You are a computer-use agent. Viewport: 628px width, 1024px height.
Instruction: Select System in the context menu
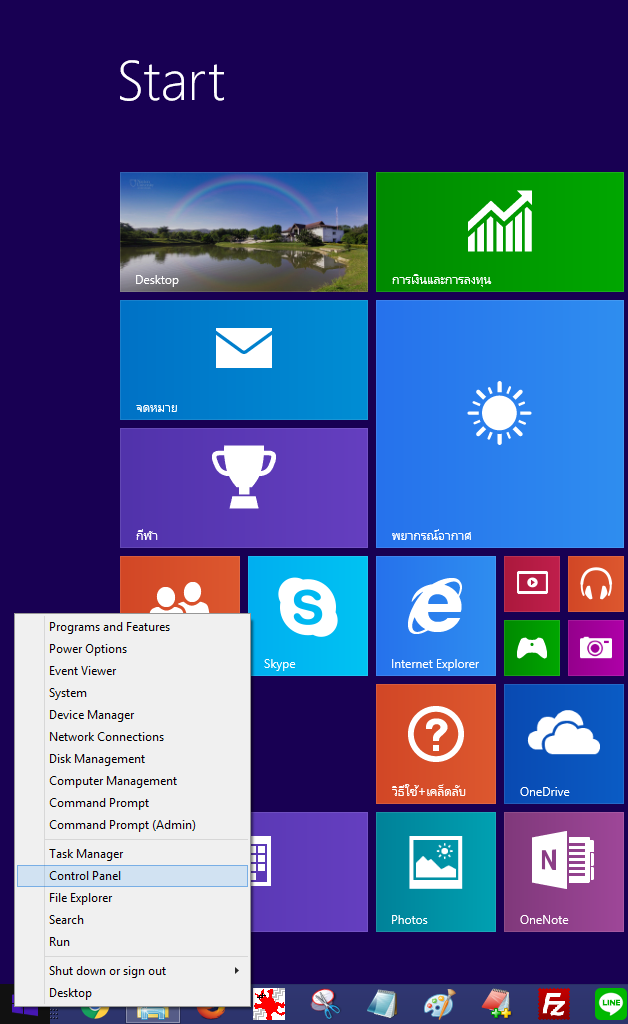pyautogui.click(x=133, y=693)
